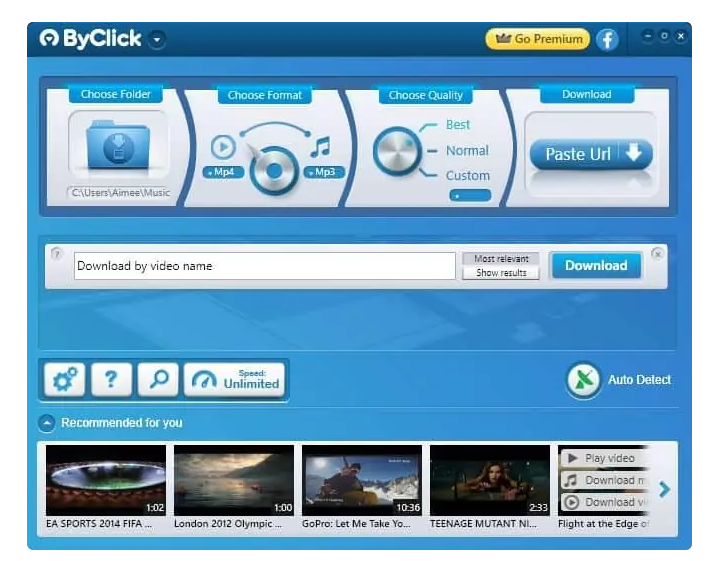Screen dimensions: 716x561
Task: Click the Go Premium button
Action: 537,39
